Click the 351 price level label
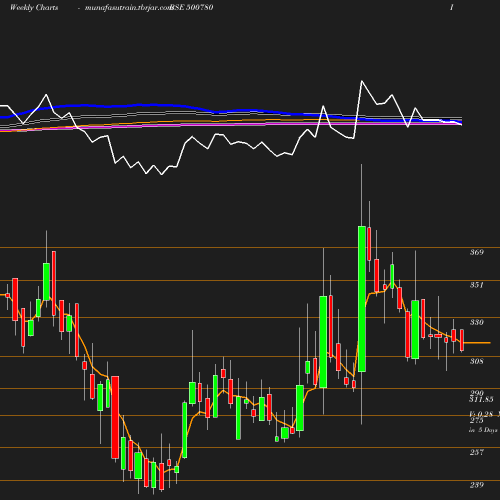This screenshot has height=500, width=500. [x=477, y=285]
